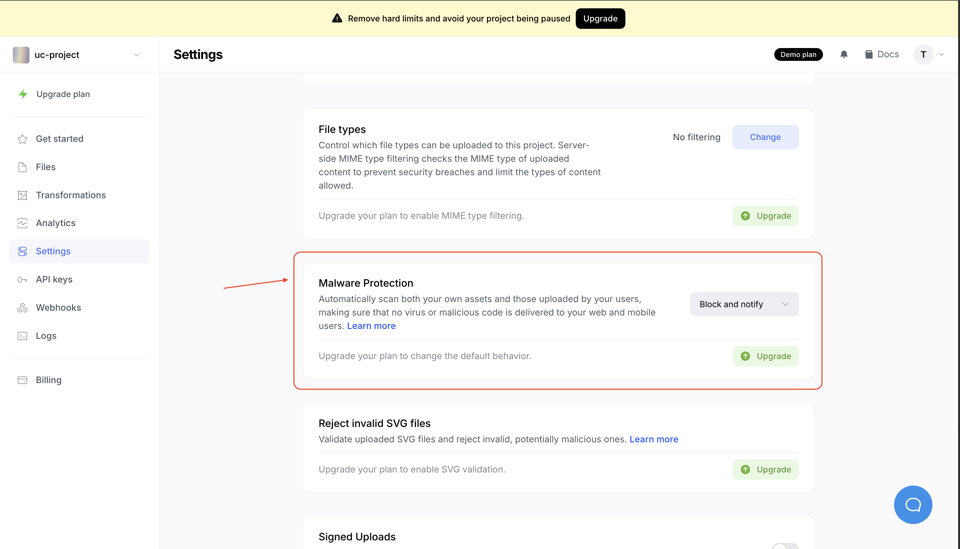The image size is (960, 549).
Task: Click the Transformations sidebar icon
Action: [23, 195]
